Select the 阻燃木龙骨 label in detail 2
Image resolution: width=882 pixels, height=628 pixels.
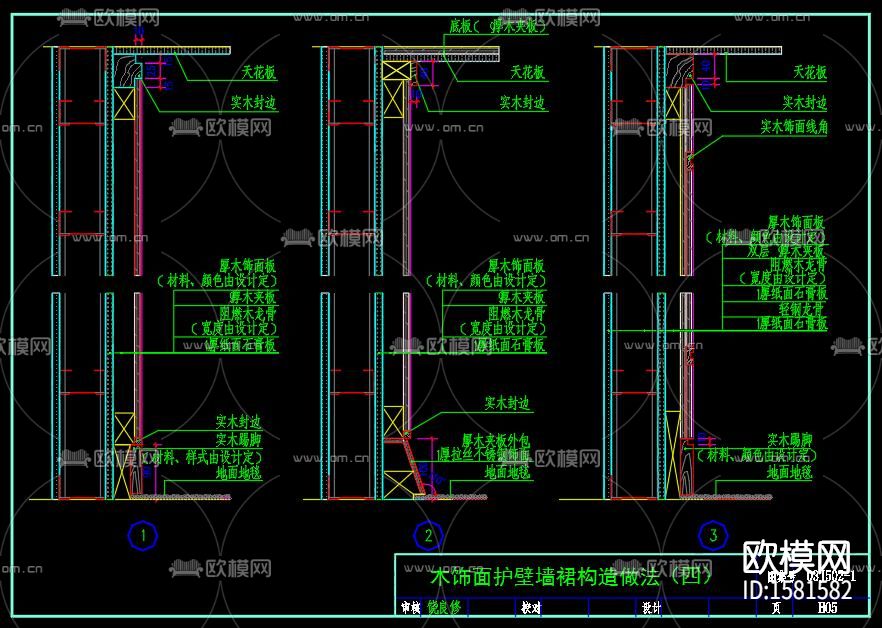pyautogui.click(x=516, y=313)
